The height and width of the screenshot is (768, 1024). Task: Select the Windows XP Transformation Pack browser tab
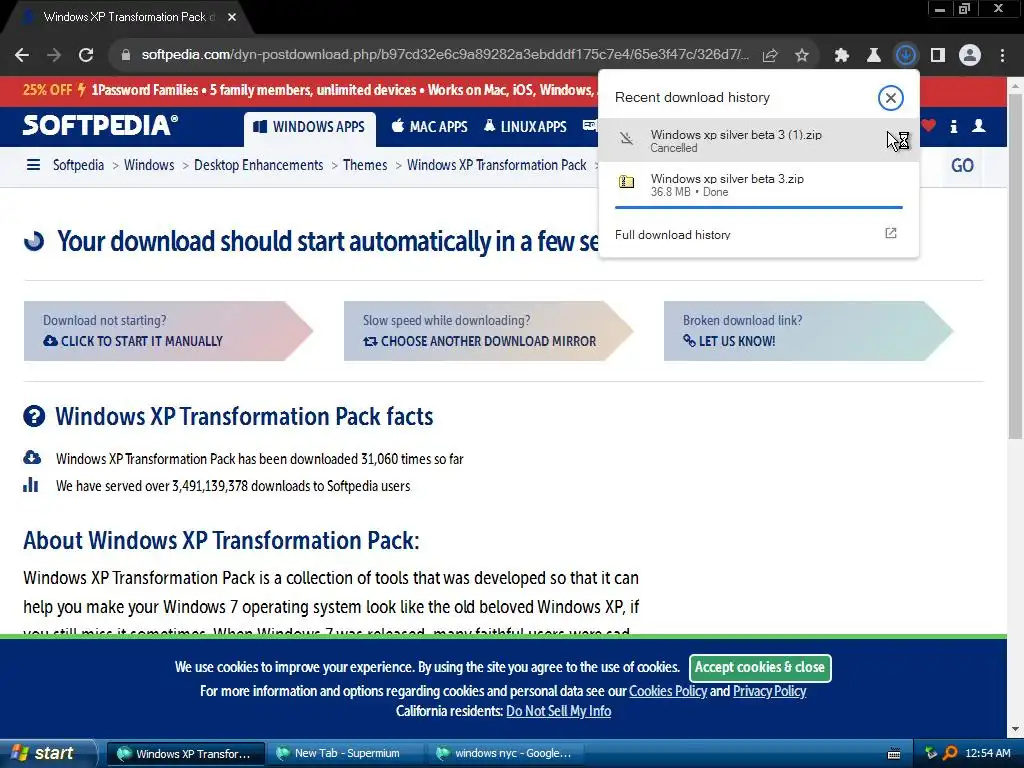point(128,17)
